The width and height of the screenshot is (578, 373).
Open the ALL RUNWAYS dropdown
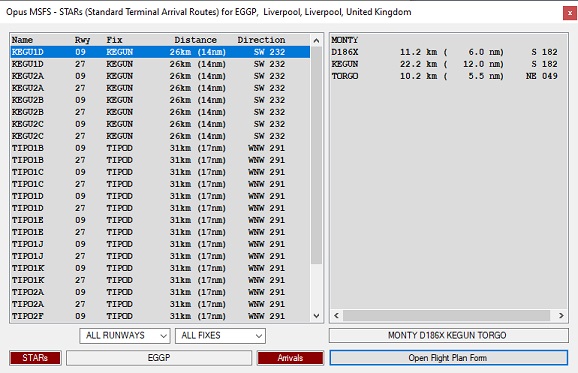point(125,336)
